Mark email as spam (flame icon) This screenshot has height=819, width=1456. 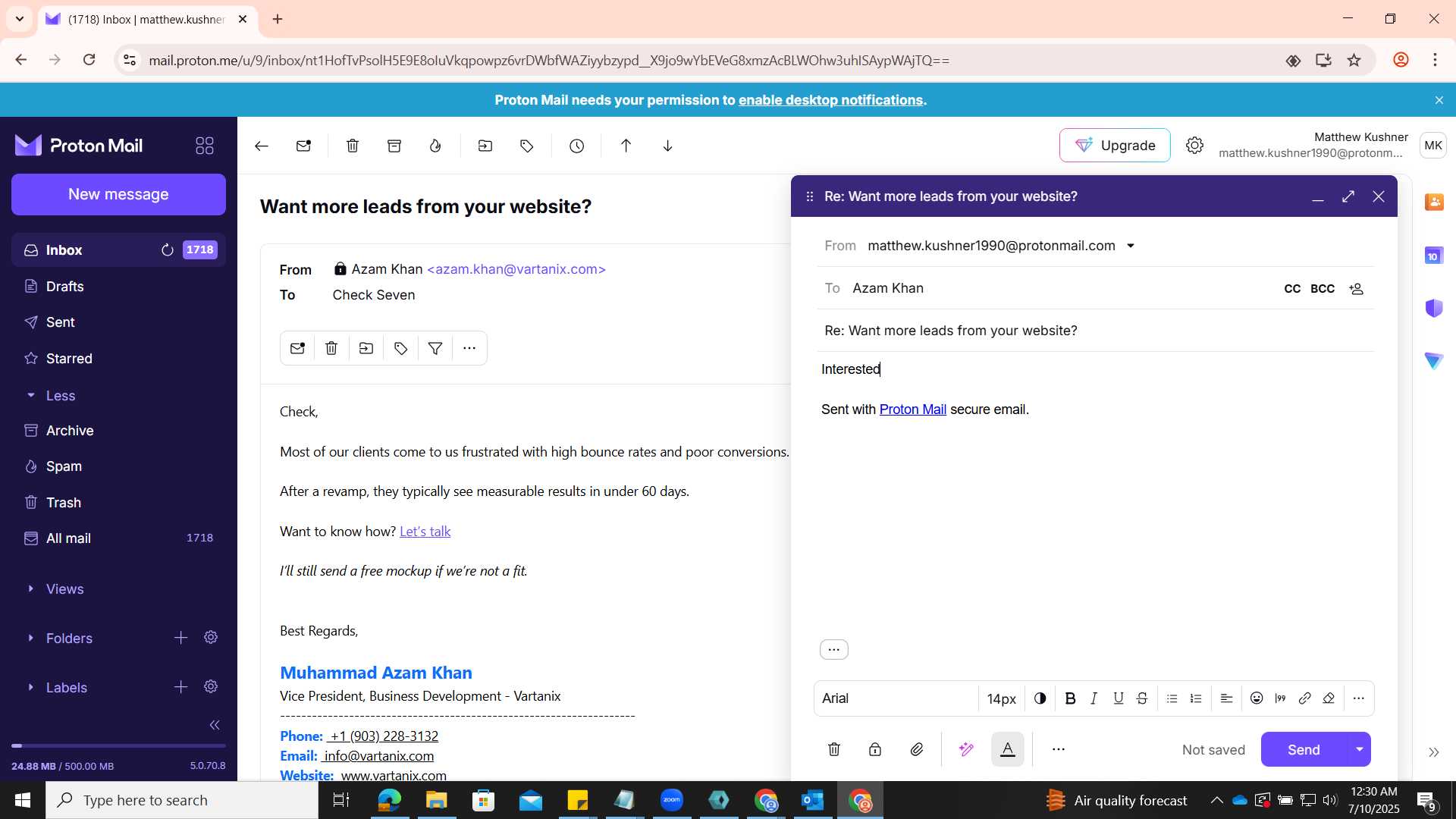[x=435, y=146]
